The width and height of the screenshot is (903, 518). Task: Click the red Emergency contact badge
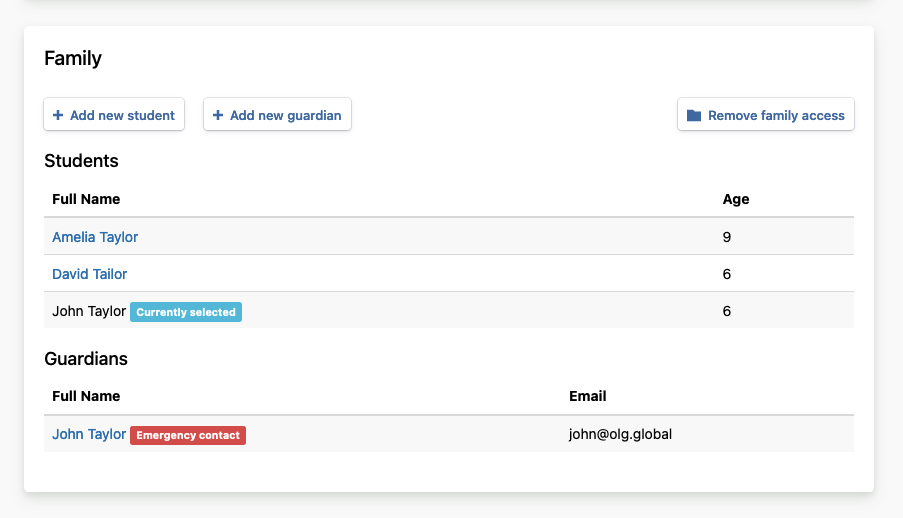(188, 435)
